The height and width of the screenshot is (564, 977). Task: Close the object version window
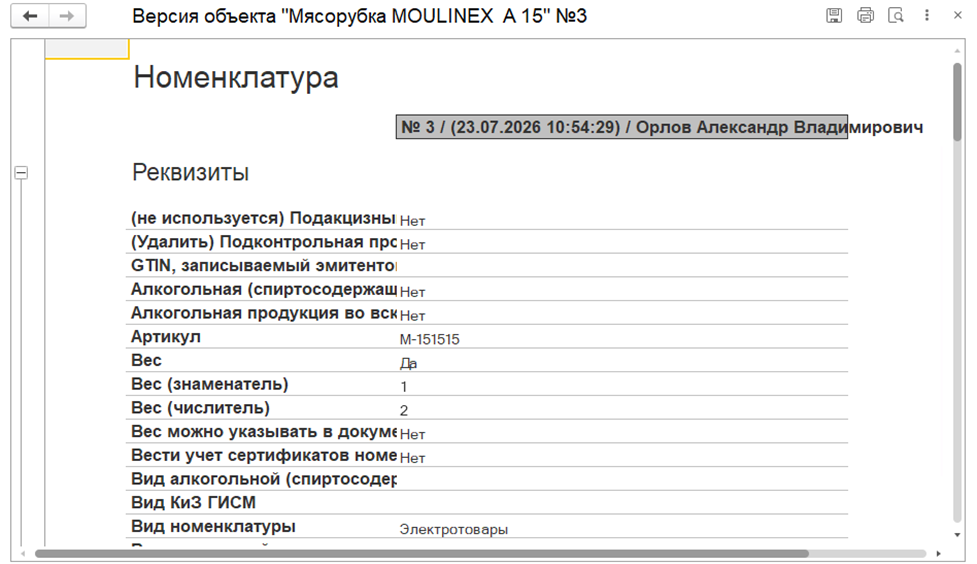coord(958,16)
